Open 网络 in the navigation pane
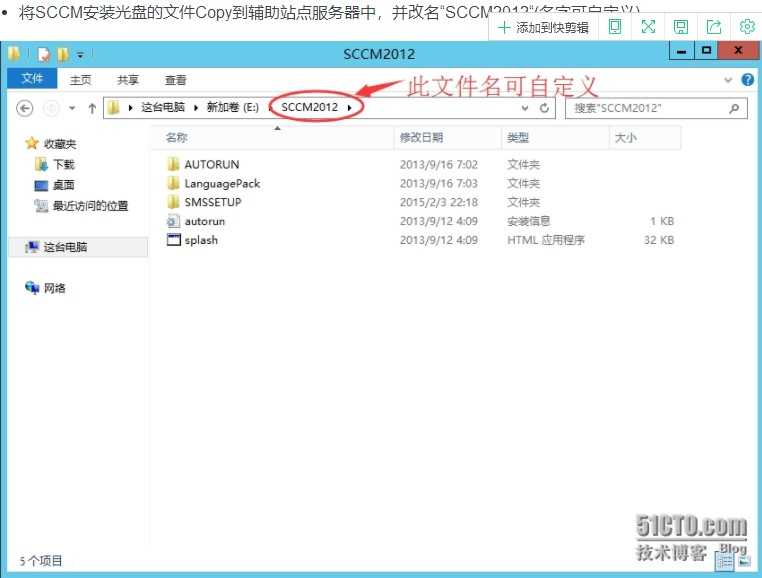Image resolution: width=762 pixels, height=578 pixels. click(54, 288)
